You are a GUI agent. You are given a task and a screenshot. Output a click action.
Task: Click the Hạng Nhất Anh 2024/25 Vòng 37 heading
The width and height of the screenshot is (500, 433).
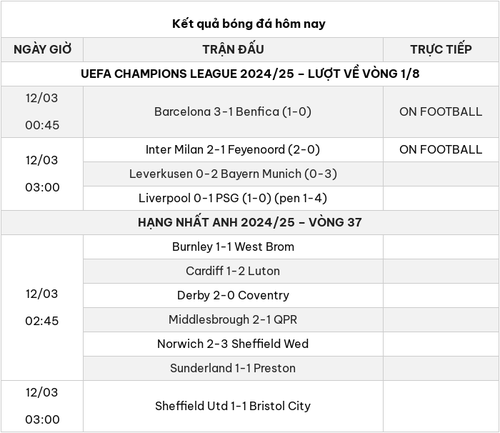pyautogui.click(x=250, y=222)
